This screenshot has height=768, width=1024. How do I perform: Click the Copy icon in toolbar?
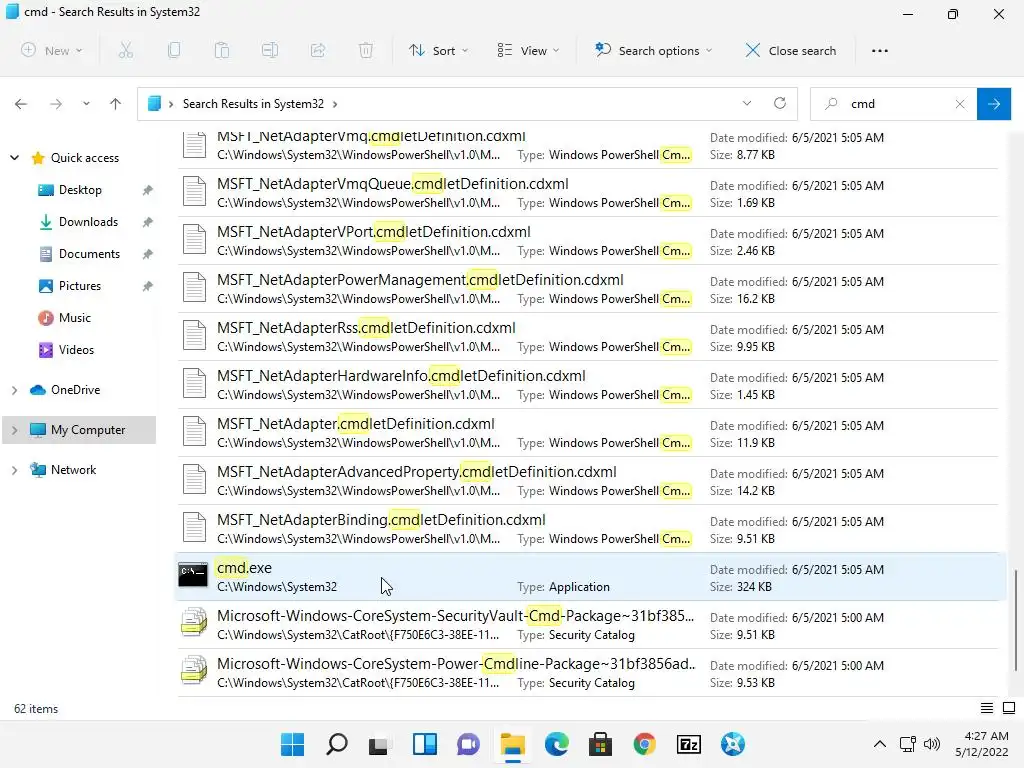pyautogui.click(x=174, y=50)
